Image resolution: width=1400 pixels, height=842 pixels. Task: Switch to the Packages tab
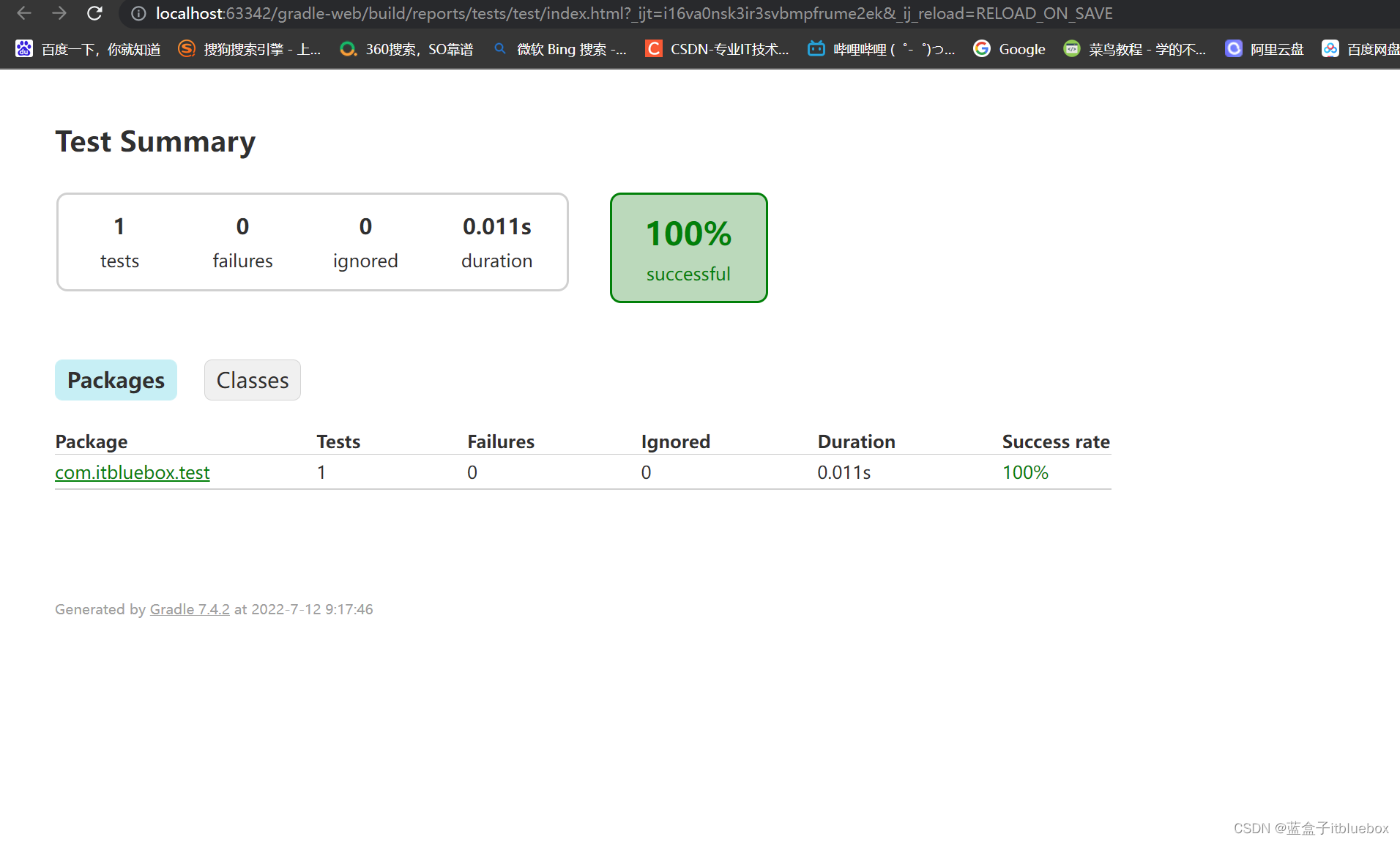(x=116, y=380)
